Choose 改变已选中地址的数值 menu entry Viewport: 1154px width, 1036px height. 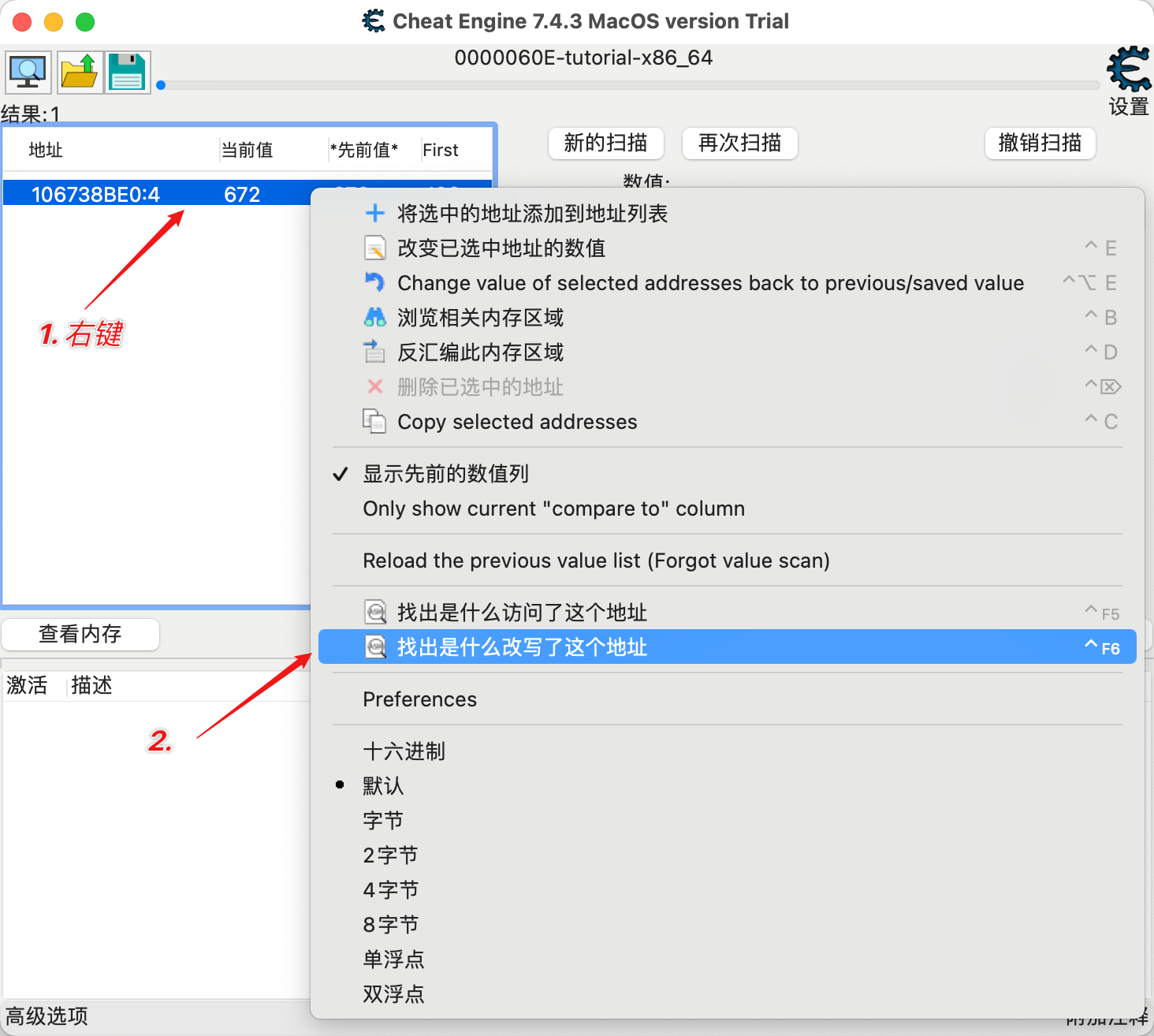[x=727, y=248]
